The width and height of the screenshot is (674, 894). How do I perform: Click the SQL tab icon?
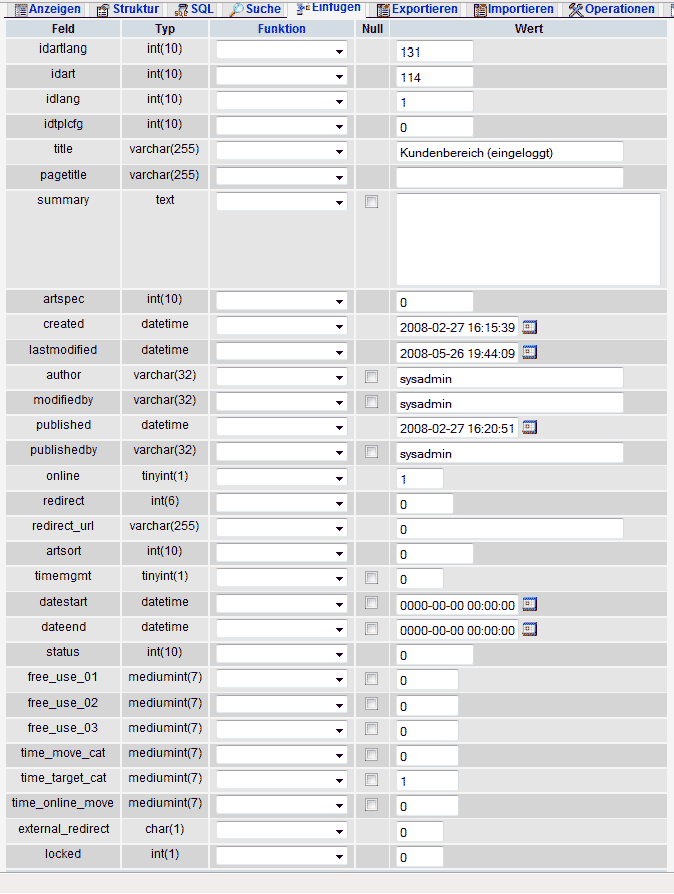click(181, 10)
